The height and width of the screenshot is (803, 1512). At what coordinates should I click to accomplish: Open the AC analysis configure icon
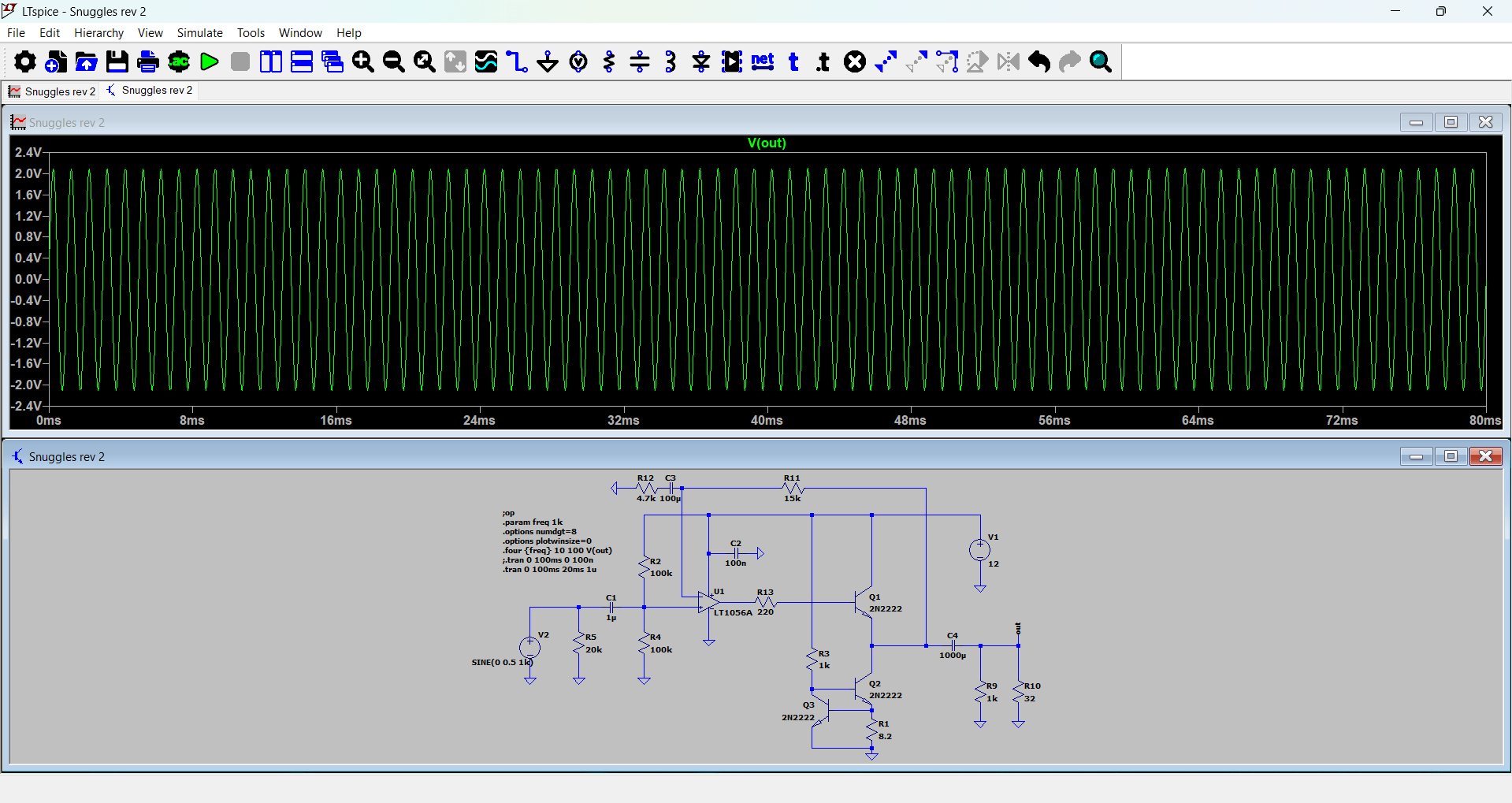(179, 61)
